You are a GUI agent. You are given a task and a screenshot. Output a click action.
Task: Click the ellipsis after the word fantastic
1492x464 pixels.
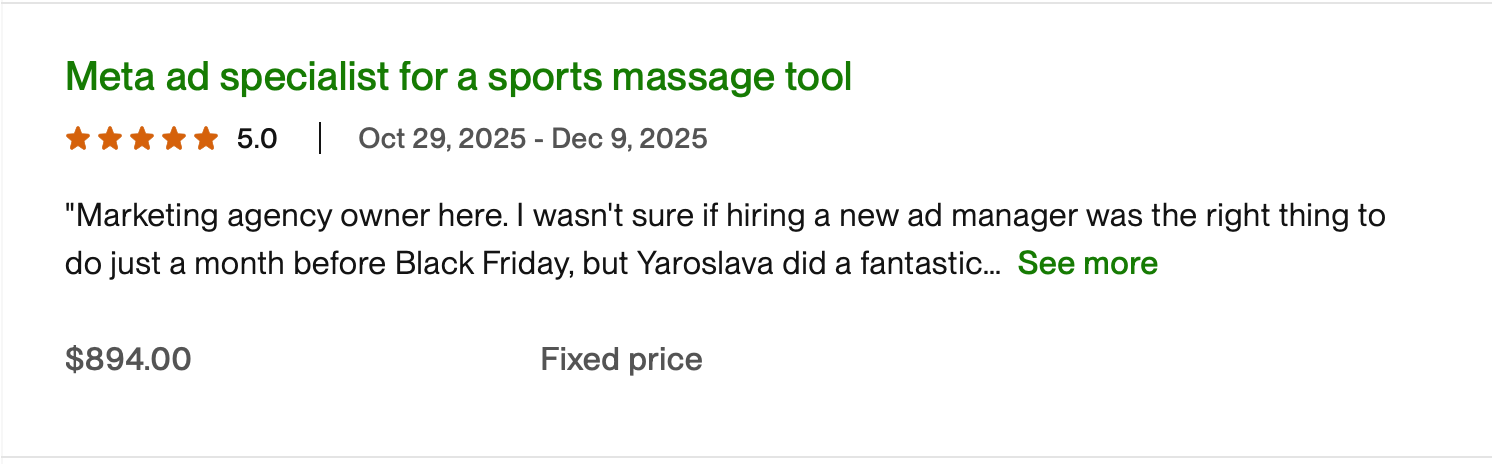[x=992, y=266]
